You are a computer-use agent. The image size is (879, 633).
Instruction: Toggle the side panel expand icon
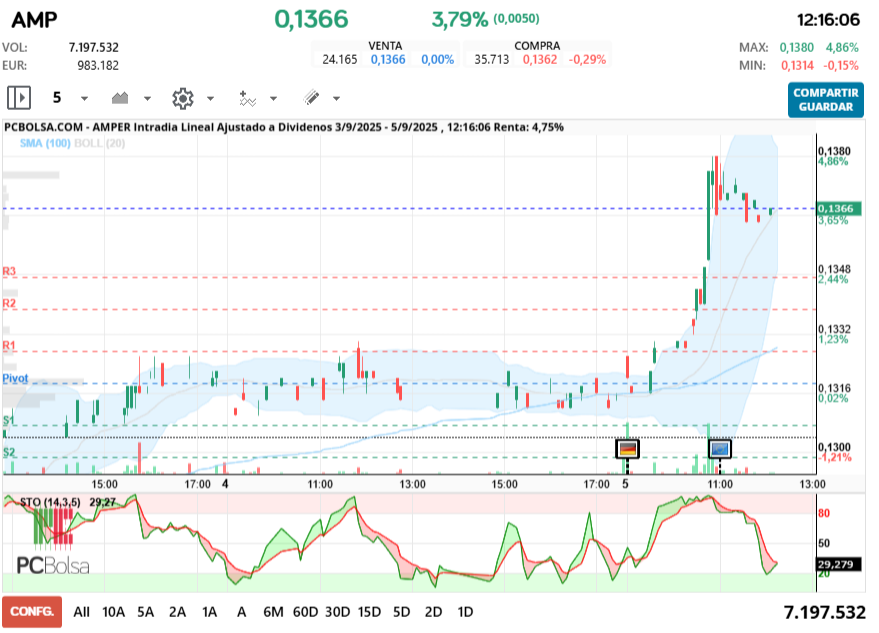(18, 98)
